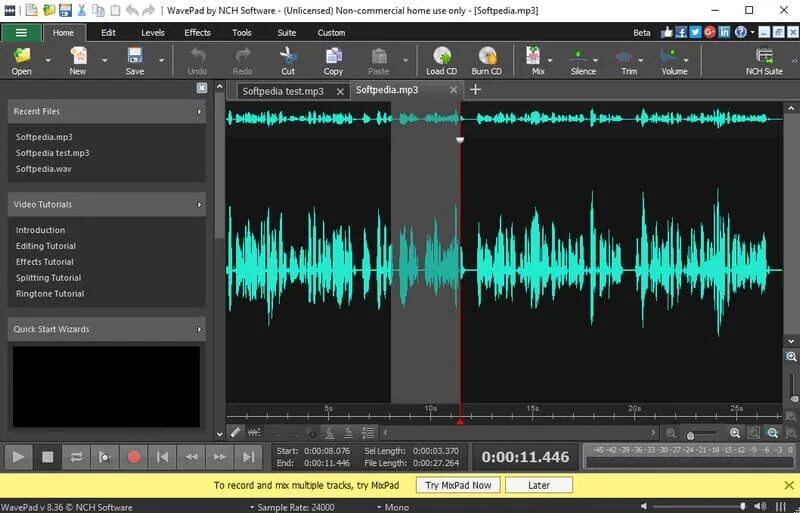This screenshot has width=800, height=513.
Task: Click the zoom-in magnifier beside horizontal zoom slider
Action: click(x=735, y=433)
